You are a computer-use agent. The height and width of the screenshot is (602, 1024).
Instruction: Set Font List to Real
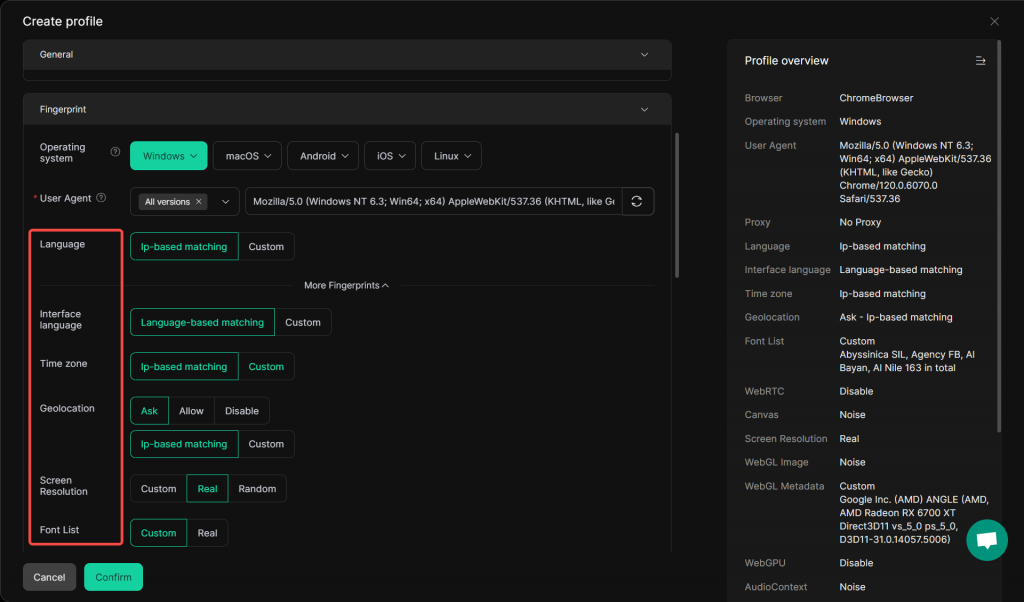tap(207, 533)
